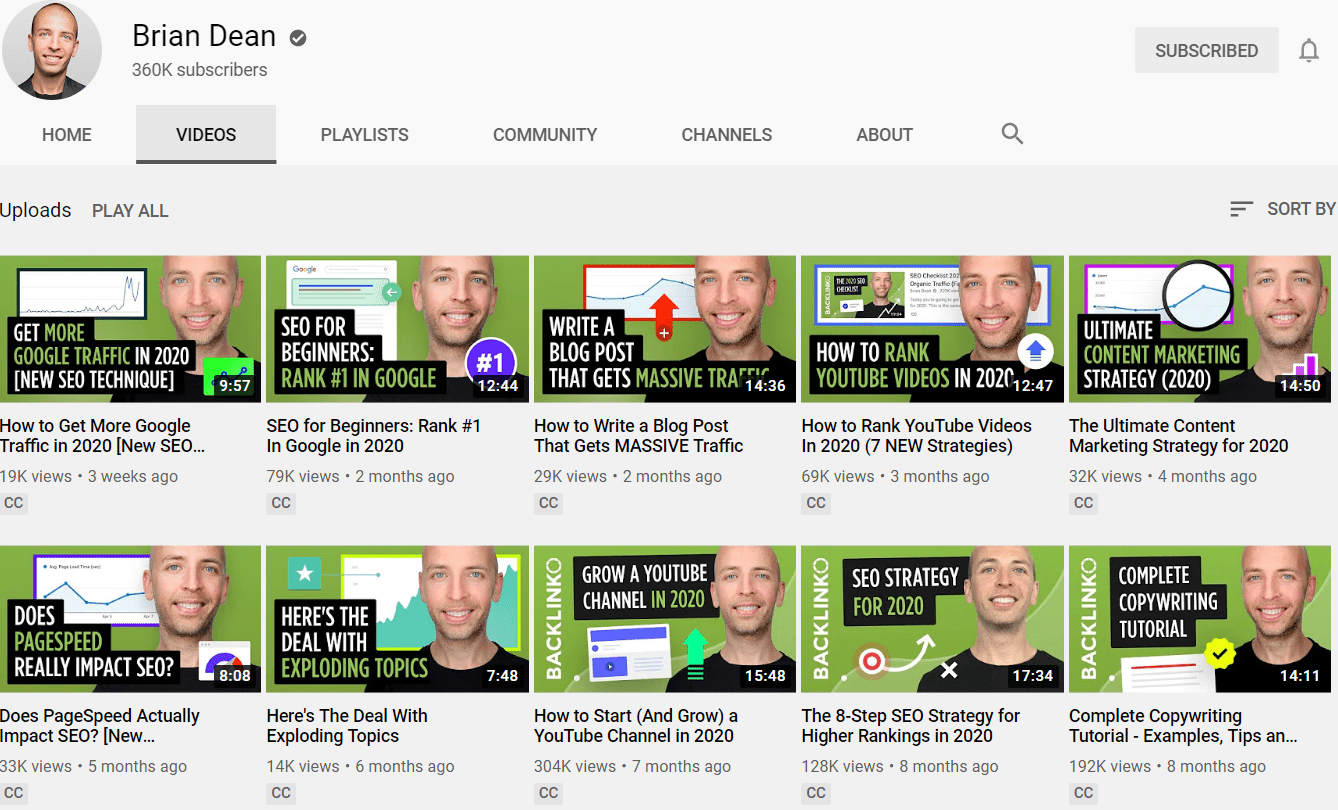This screenshot has width=1338, height=810.
Task: Click the CC badge under Get More Google Traffic video
Action: (14, 503)
